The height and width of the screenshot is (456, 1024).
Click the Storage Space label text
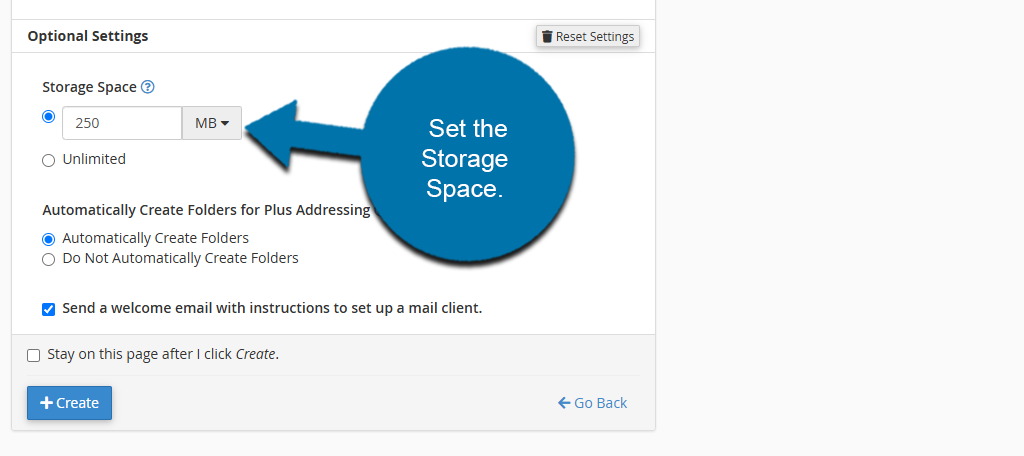[x=89, y=87]
